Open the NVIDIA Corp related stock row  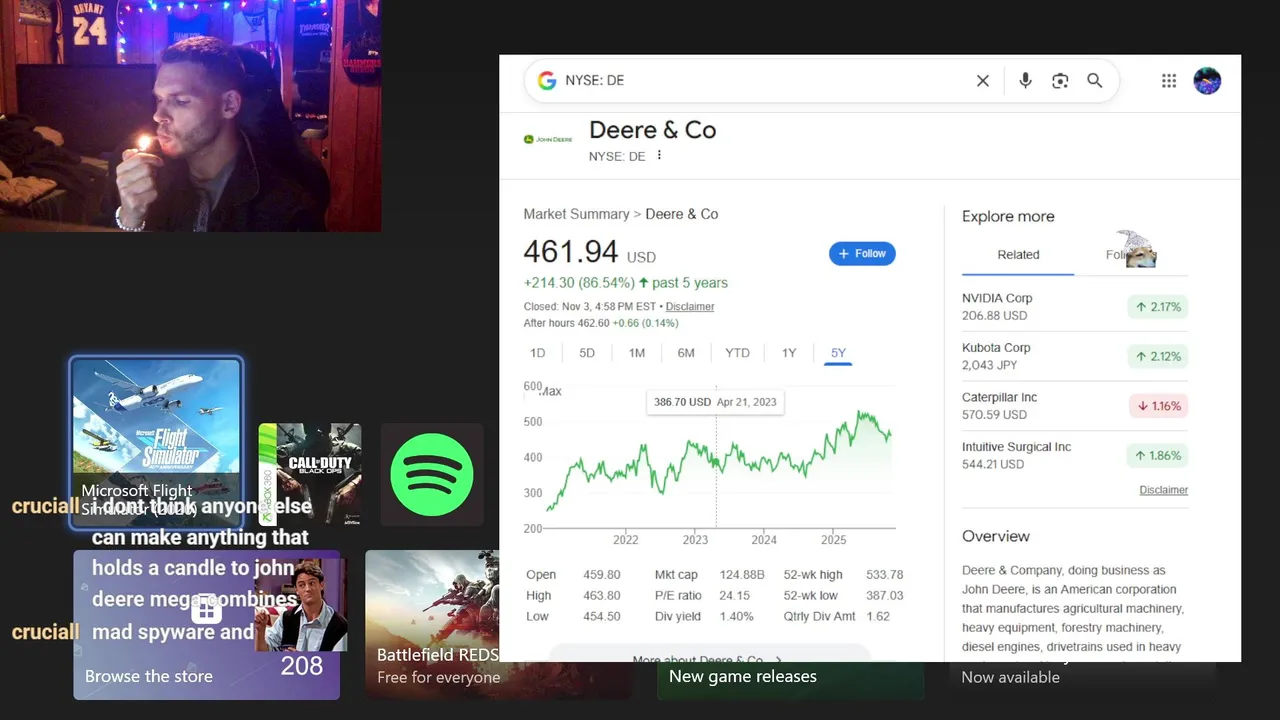1075,307
